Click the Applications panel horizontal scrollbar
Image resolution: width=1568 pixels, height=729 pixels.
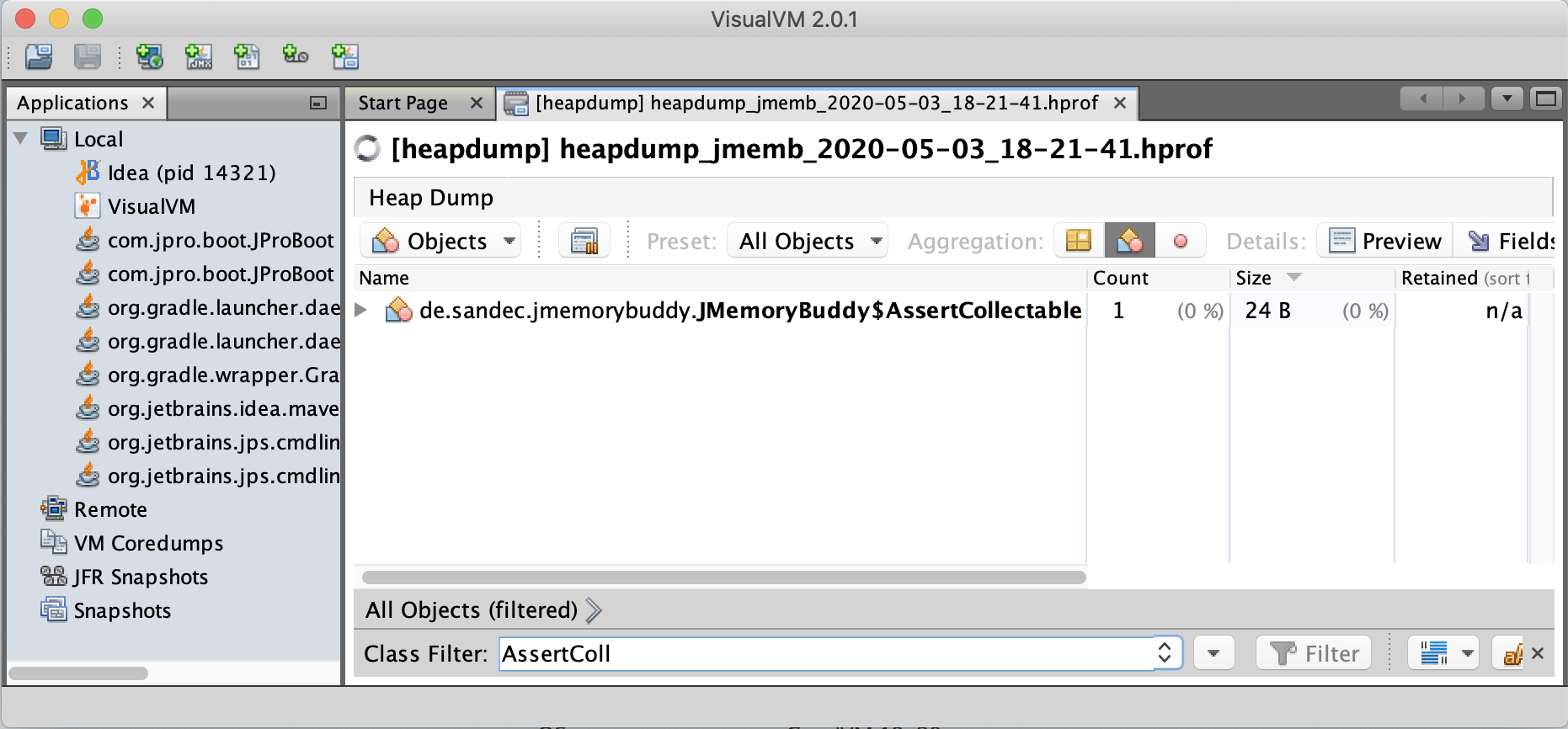[x=78, y=673]
